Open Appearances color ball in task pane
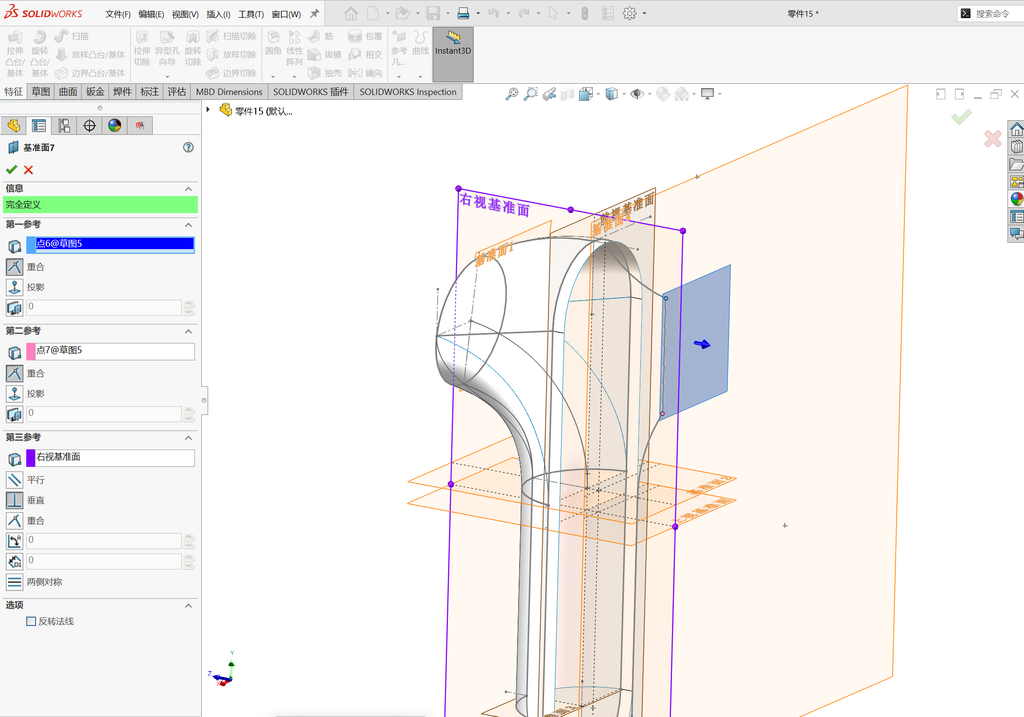The image size is (1024, 717). (1016, 199)
